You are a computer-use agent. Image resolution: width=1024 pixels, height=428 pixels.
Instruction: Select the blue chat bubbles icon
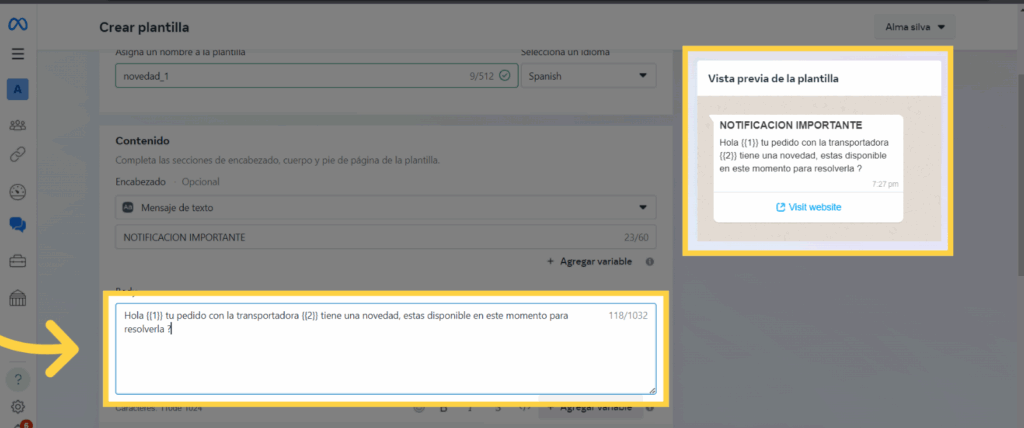coord(18,226)
